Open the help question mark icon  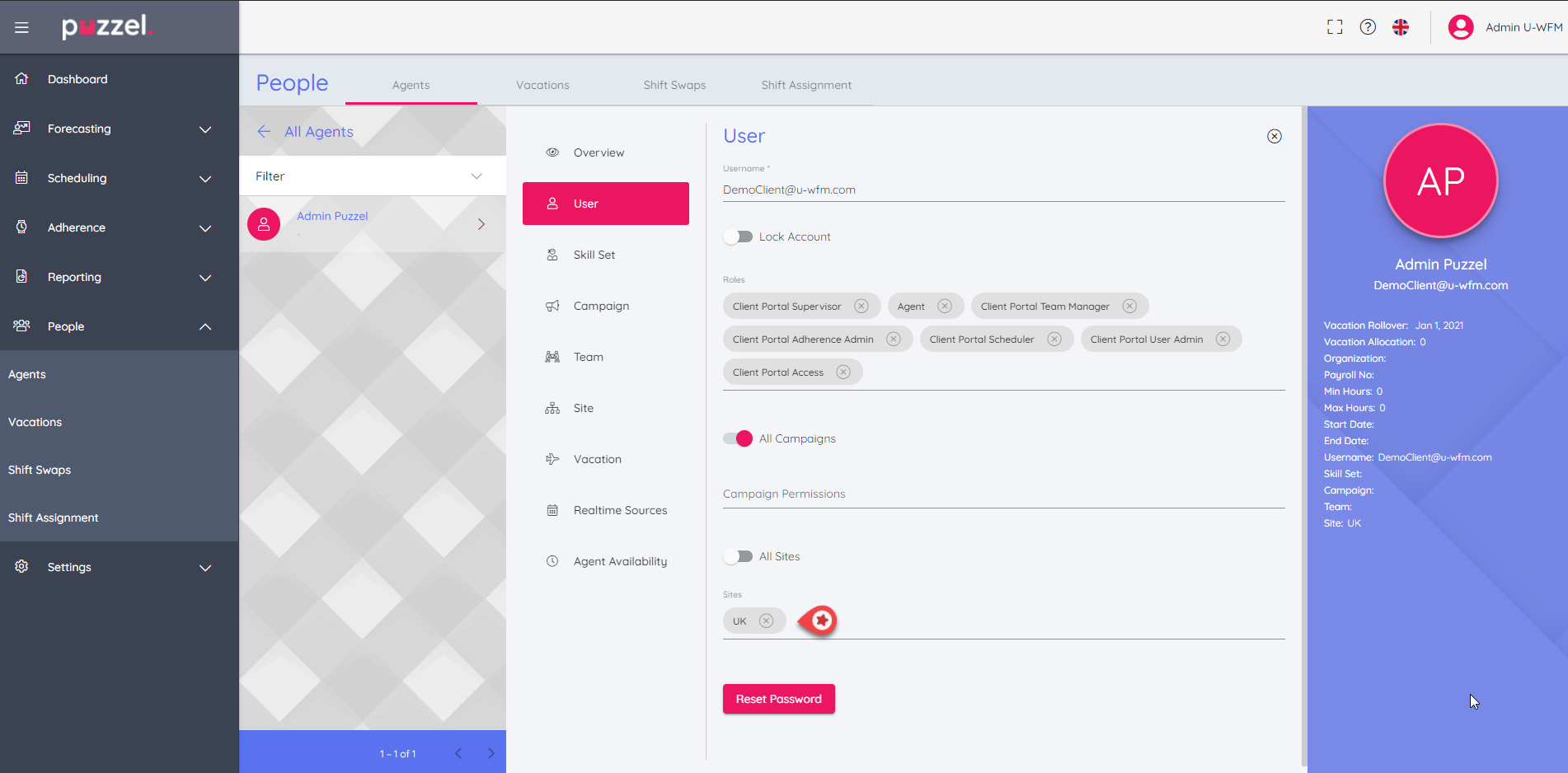(x=1368, y=27)
